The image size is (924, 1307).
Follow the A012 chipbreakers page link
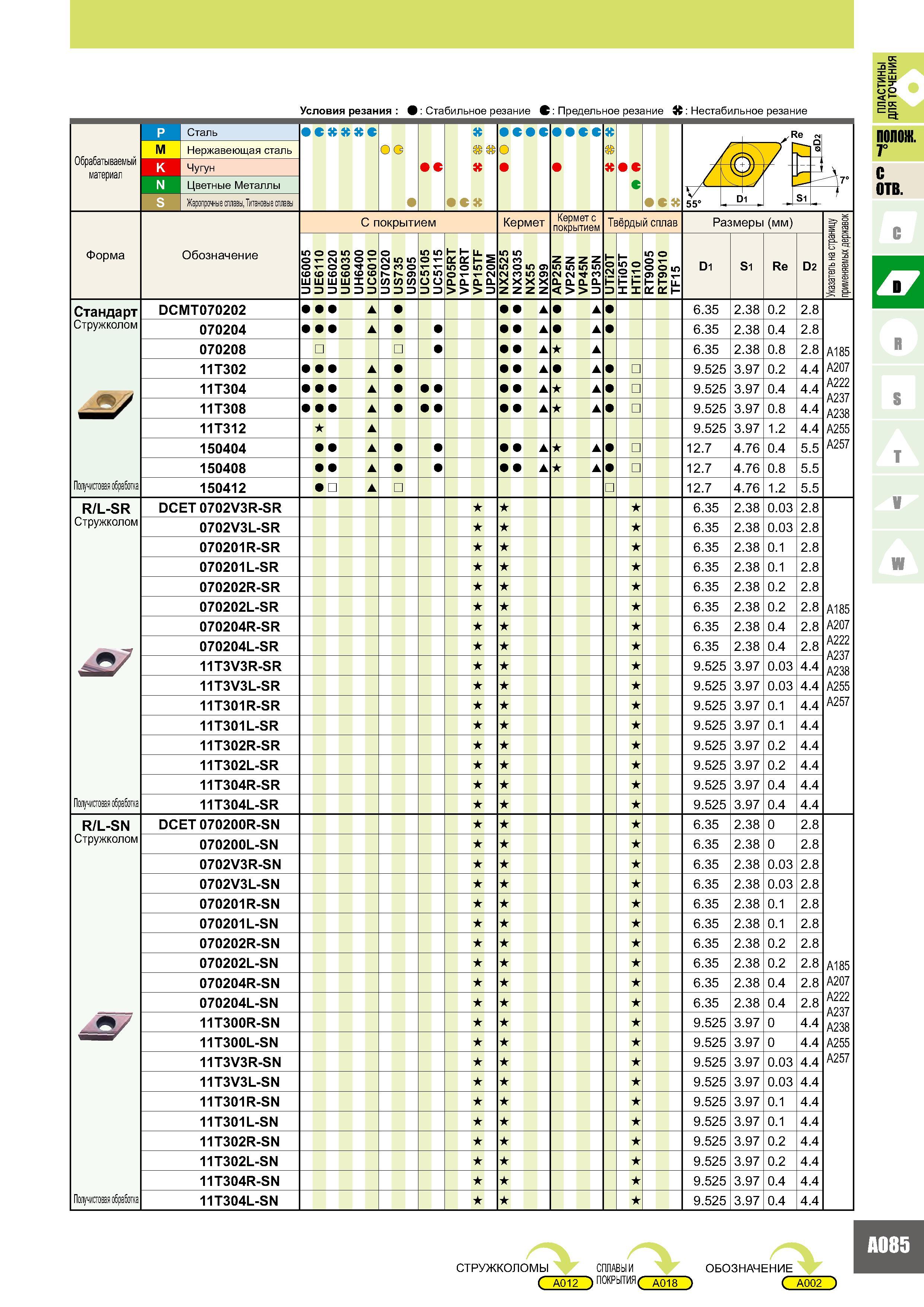tap(565, 1283)
